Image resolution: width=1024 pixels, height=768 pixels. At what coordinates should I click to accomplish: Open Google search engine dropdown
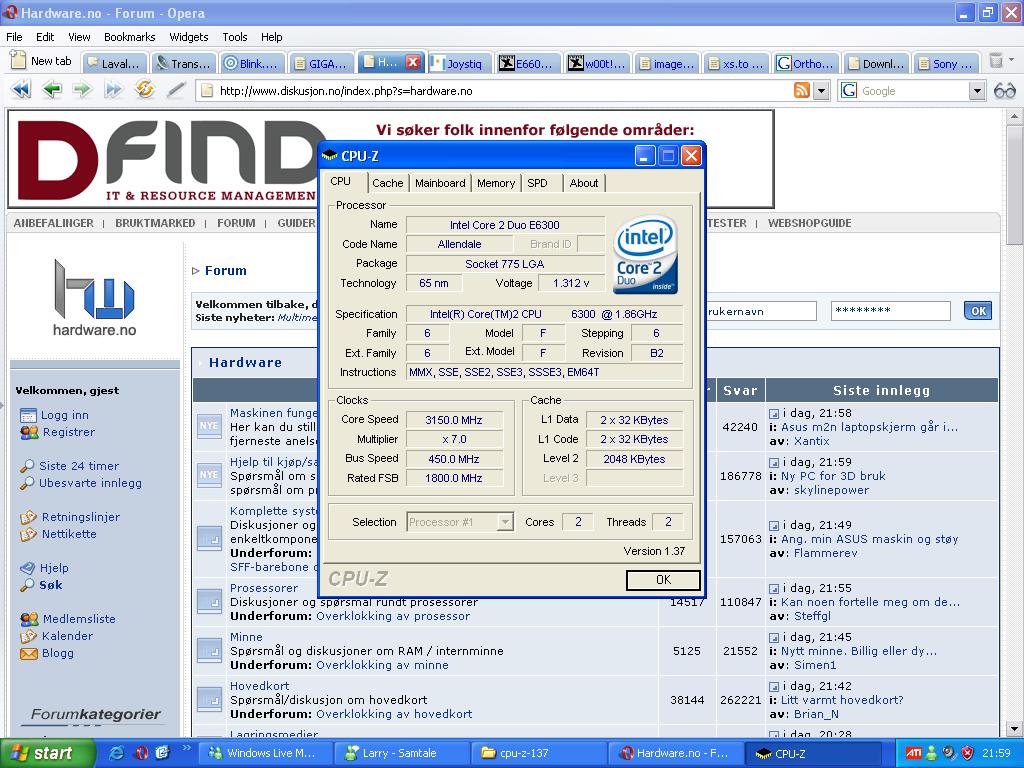point(976,91)
